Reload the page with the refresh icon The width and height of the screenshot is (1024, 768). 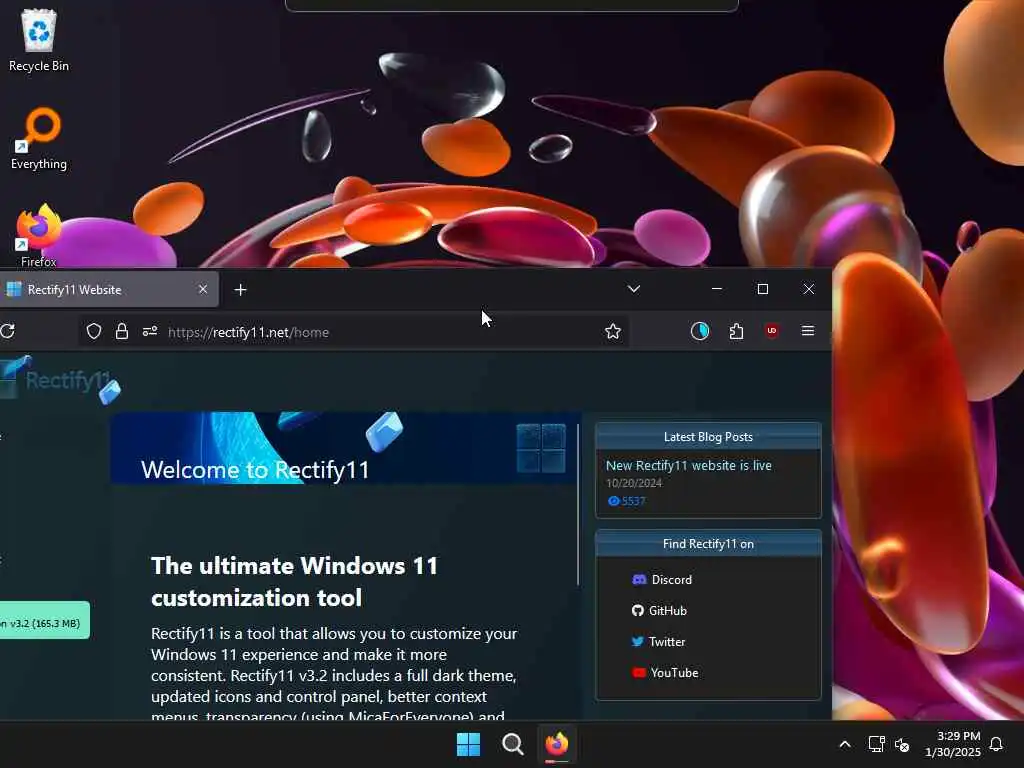tap(7, 331)
